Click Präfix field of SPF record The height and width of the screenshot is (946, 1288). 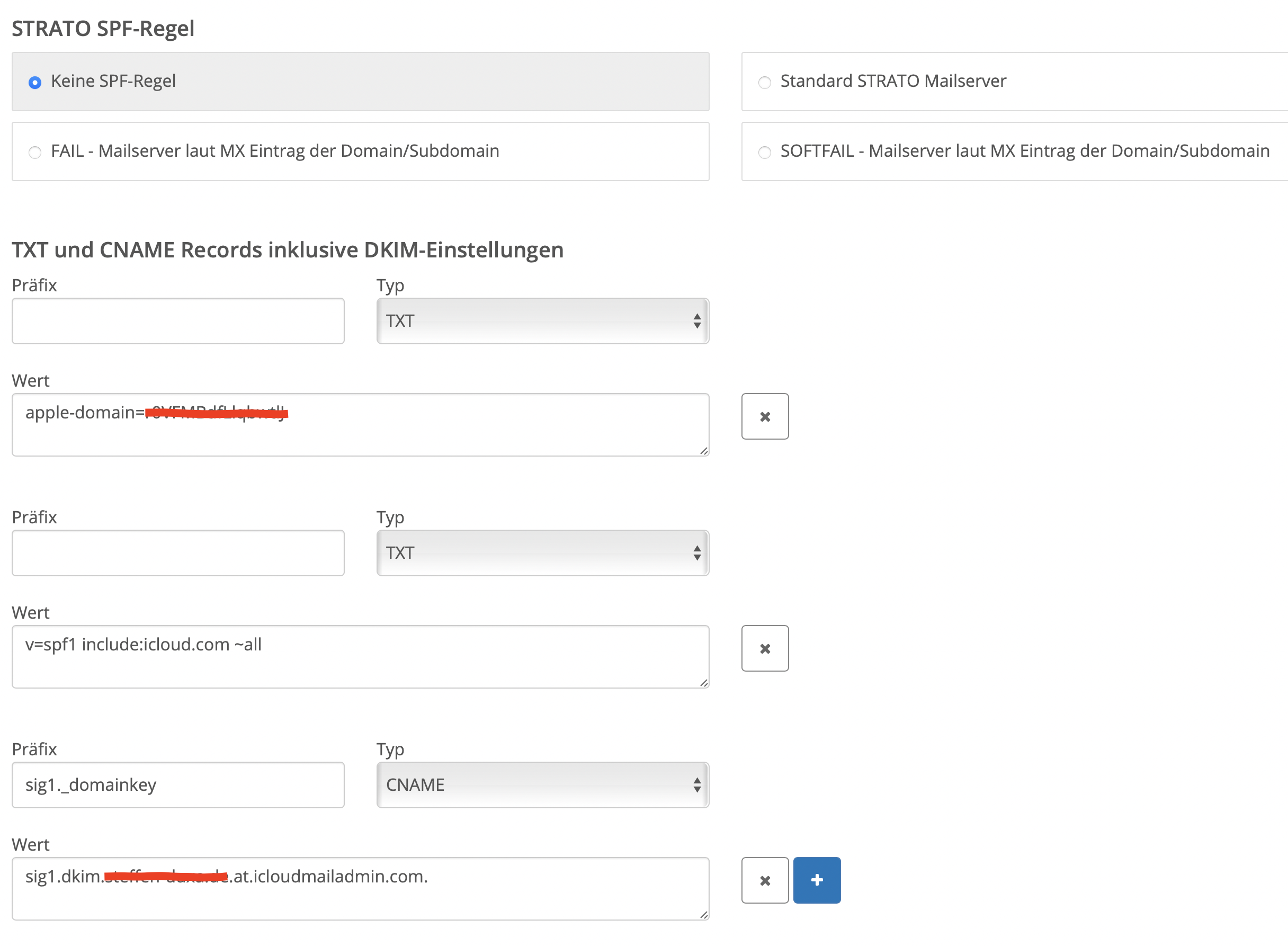coord(178,552)
